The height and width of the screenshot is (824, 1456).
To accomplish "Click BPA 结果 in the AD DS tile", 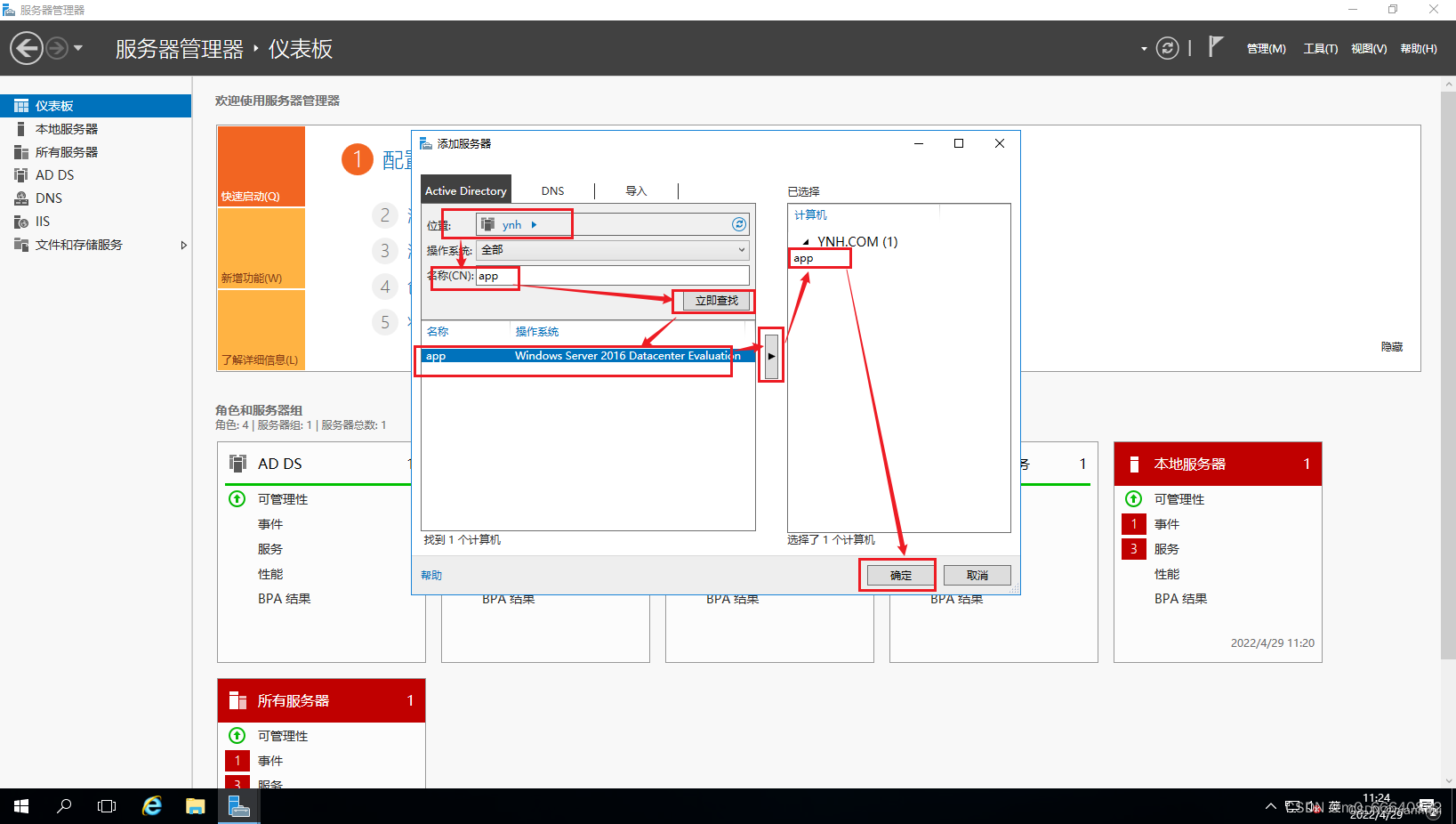I will coord(285,599).
